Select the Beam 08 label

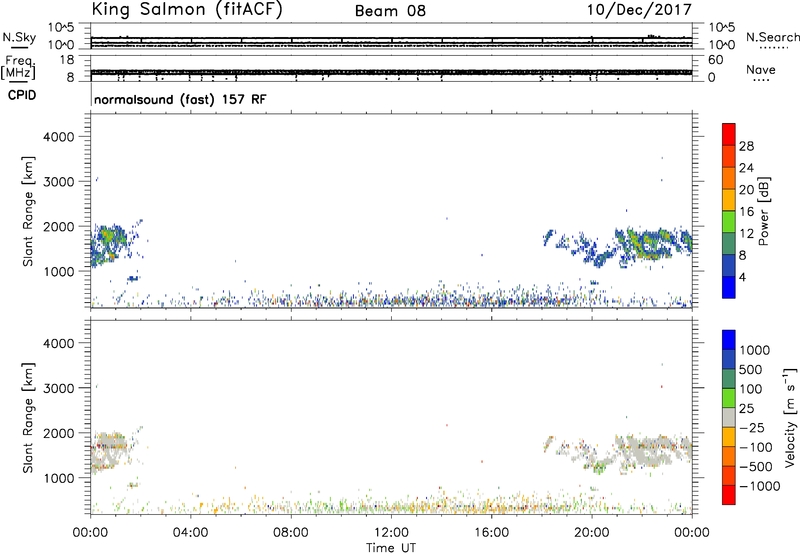click(x=390, y=11)
